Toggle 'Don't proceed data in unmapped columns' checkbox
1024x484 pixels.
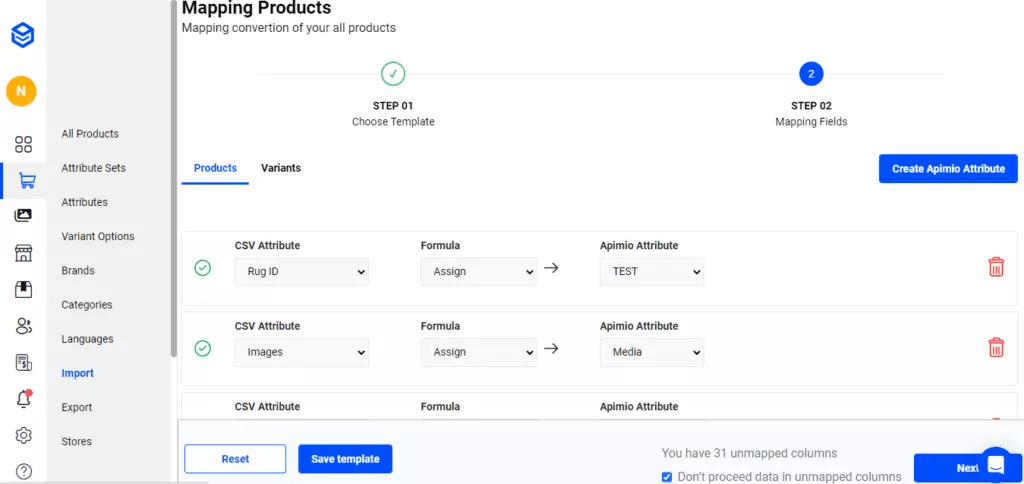tap(667, 477)
